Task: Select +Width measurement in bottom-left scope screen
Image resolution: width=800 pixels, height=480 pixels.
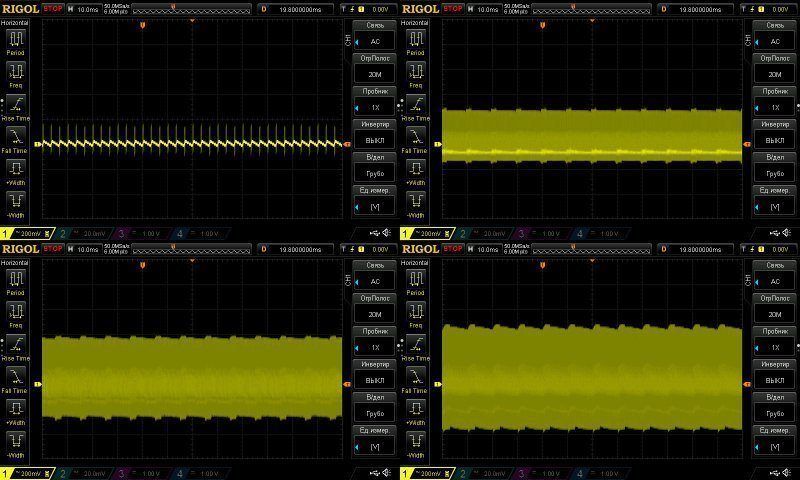Action: pos(16,413)
